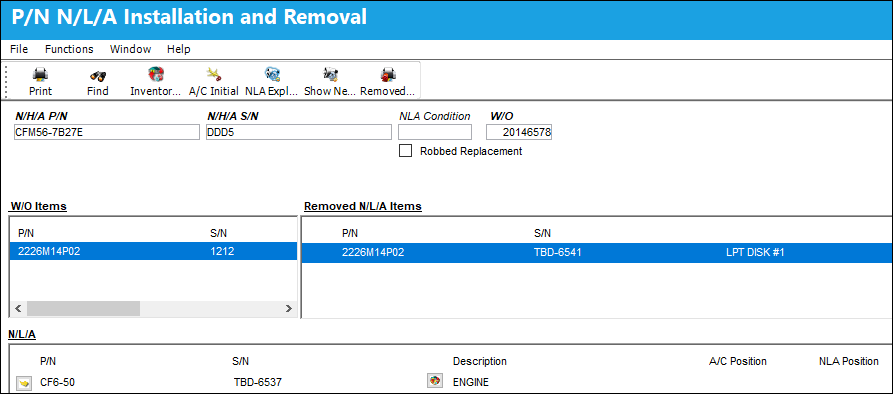
Task: Click serial TBD-6541 in Removed N/L/A Items
Action: [x=558, y=252]
